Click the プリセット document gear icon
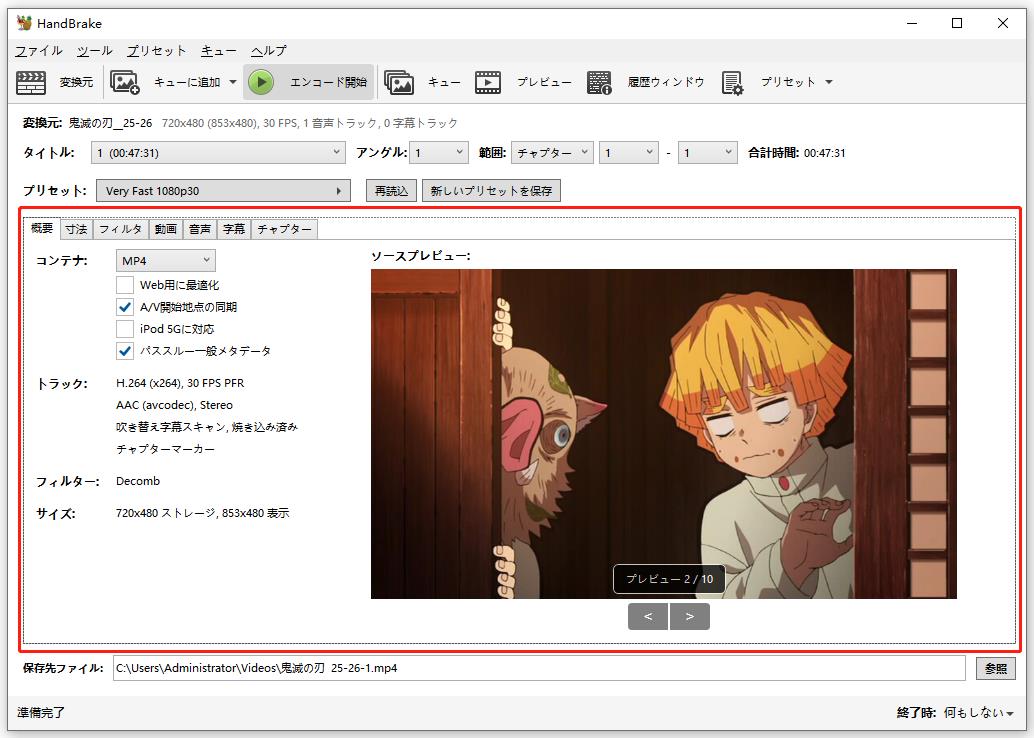Image resolution: width=1034 pixels, height=738 pixels. (732, 82)
